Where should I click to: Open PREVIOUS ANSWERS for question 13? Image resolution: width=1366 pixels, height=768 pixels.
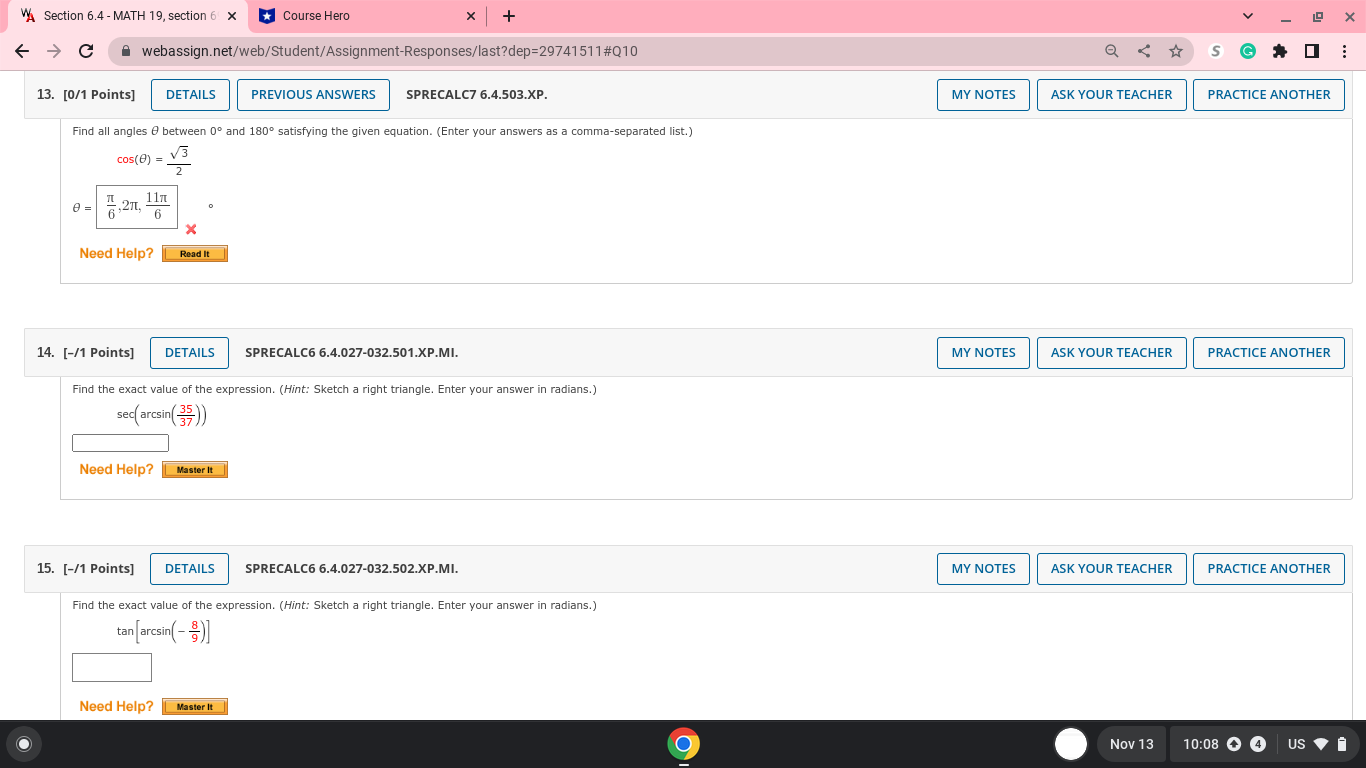313,94
